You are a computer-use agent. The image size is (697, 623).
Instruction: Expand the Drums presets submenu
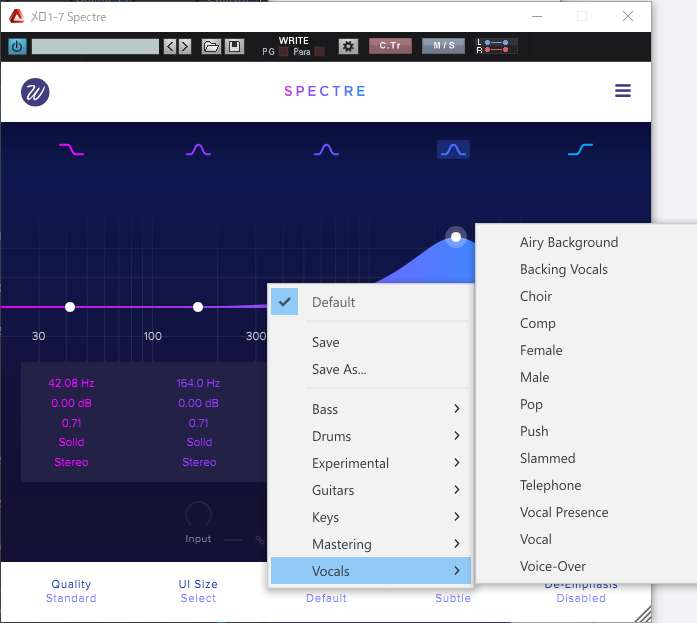[x=371, y=436]
